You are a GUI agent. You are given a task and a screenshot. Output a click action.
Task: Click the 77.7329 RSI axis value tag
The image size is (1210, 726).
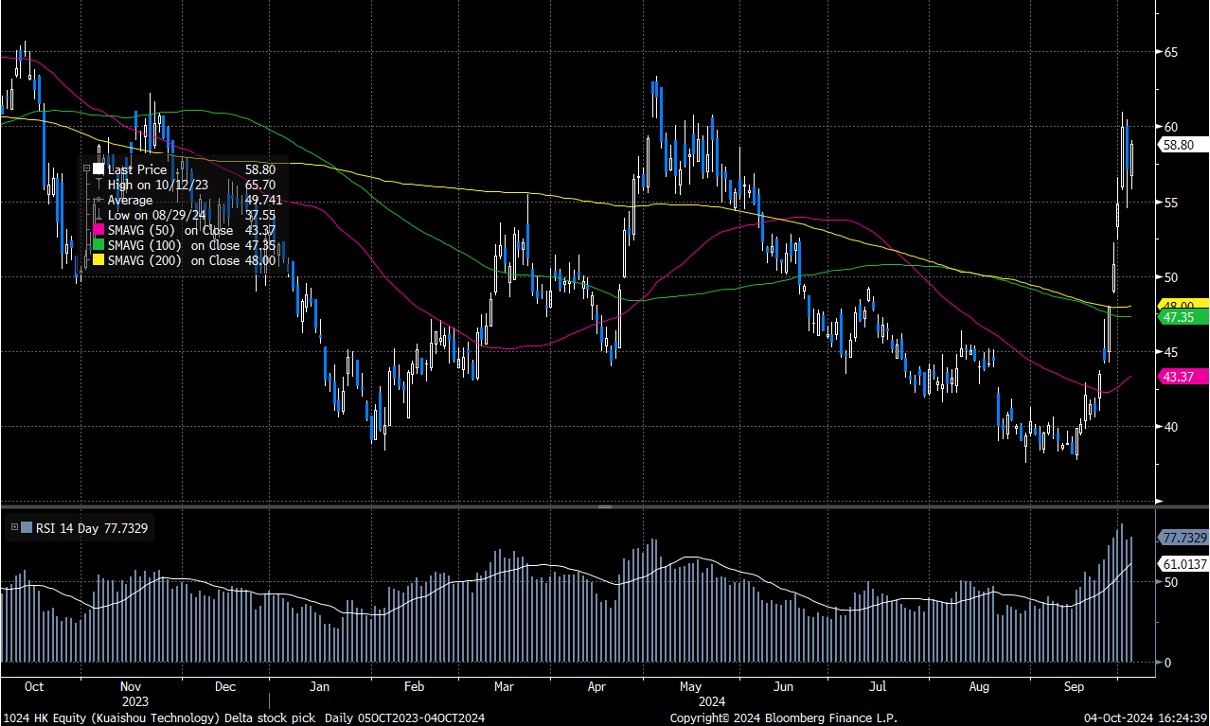click(x=1180, y=538)
